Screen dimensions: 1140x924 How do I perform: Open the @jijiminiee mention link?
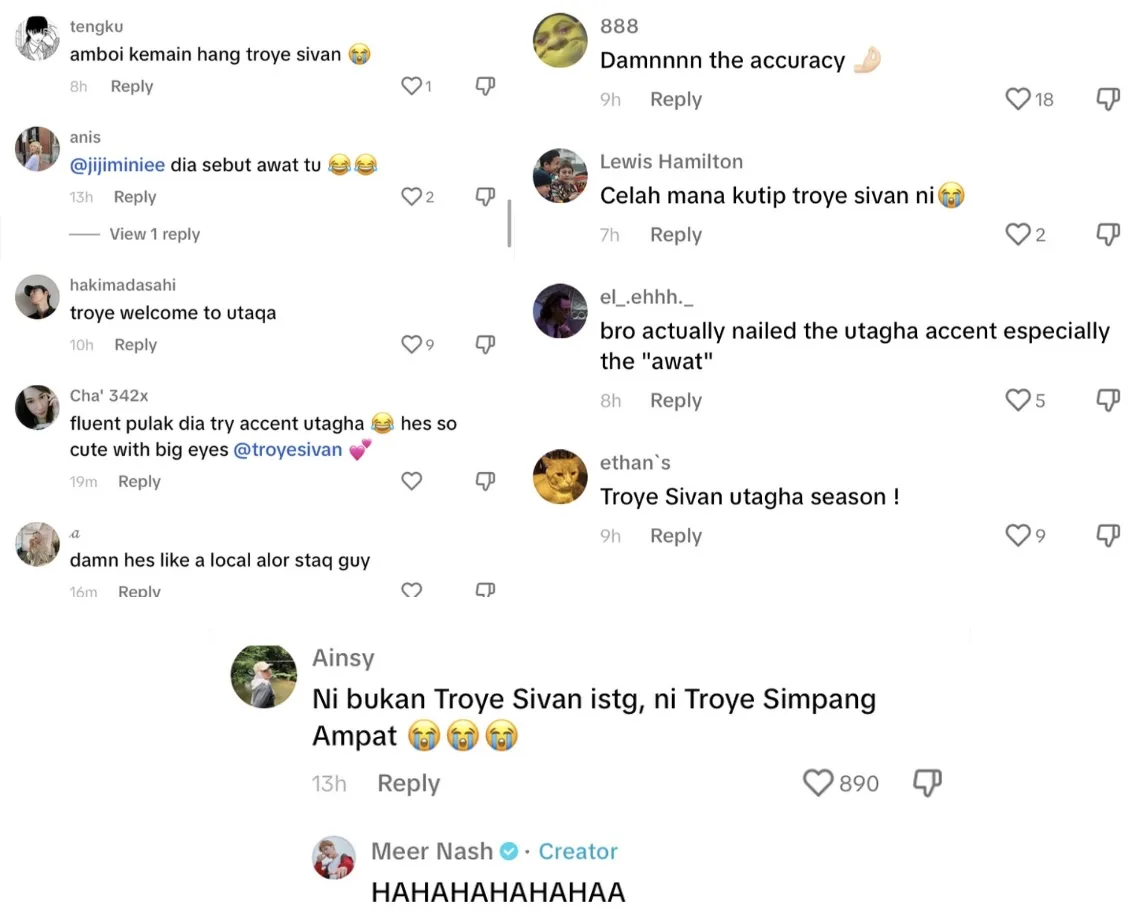pyautogui.click(x=117, y=165)
